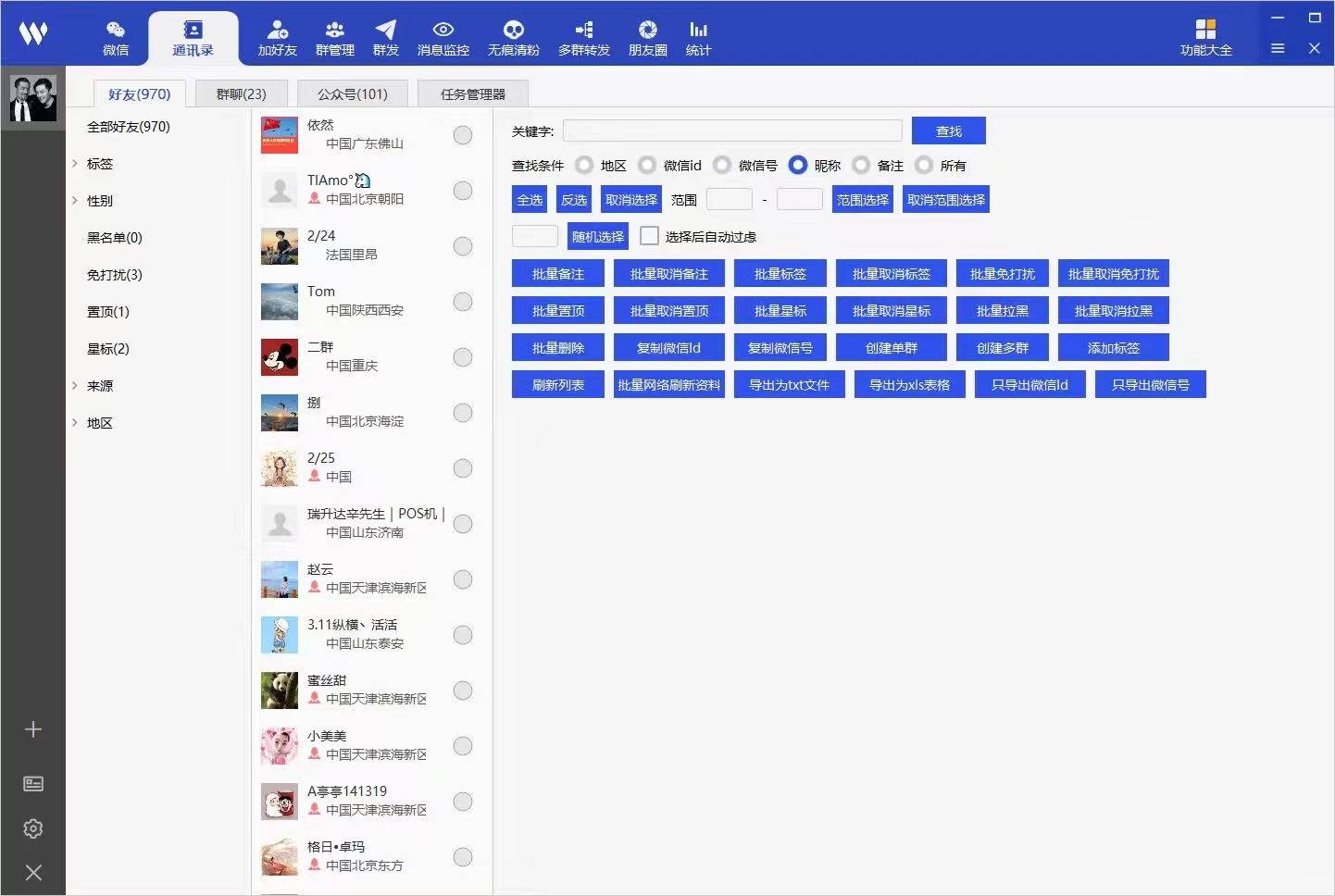
Task: Focus the 关键字 keyword input field
Action: (732, 131)
